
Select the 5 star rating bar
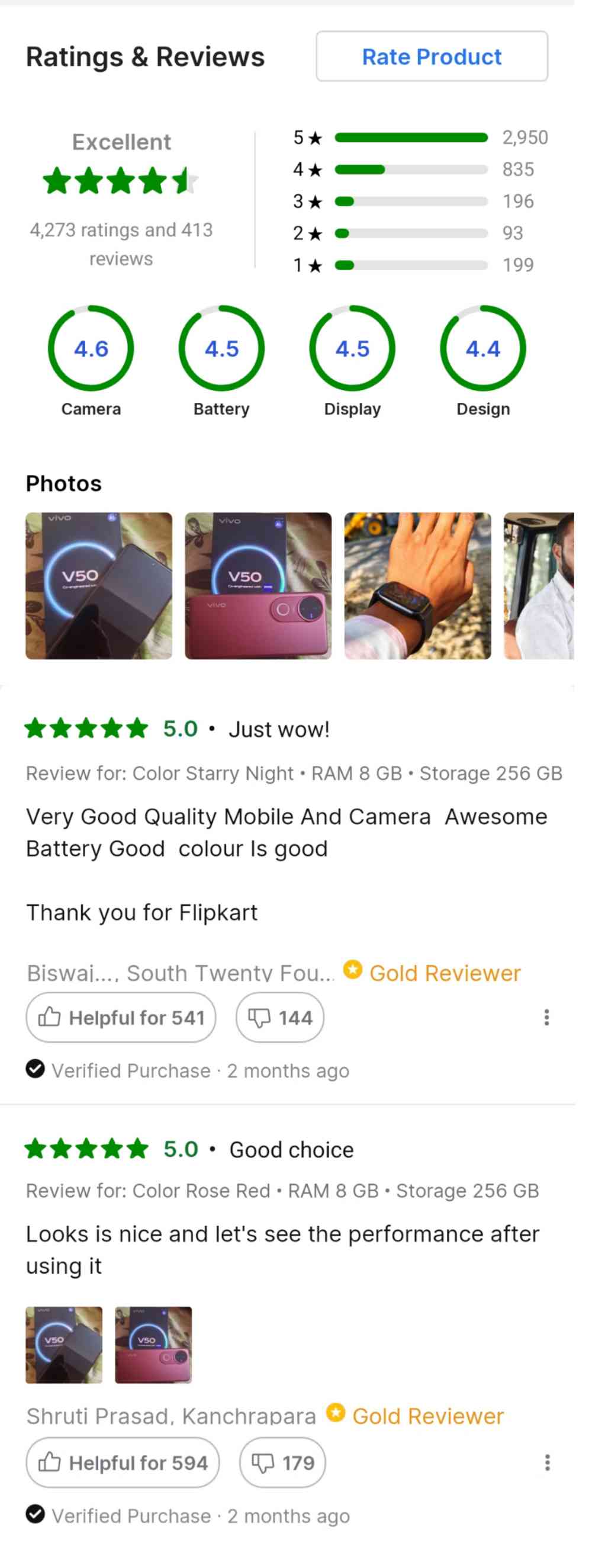click(x=411, y=137)
